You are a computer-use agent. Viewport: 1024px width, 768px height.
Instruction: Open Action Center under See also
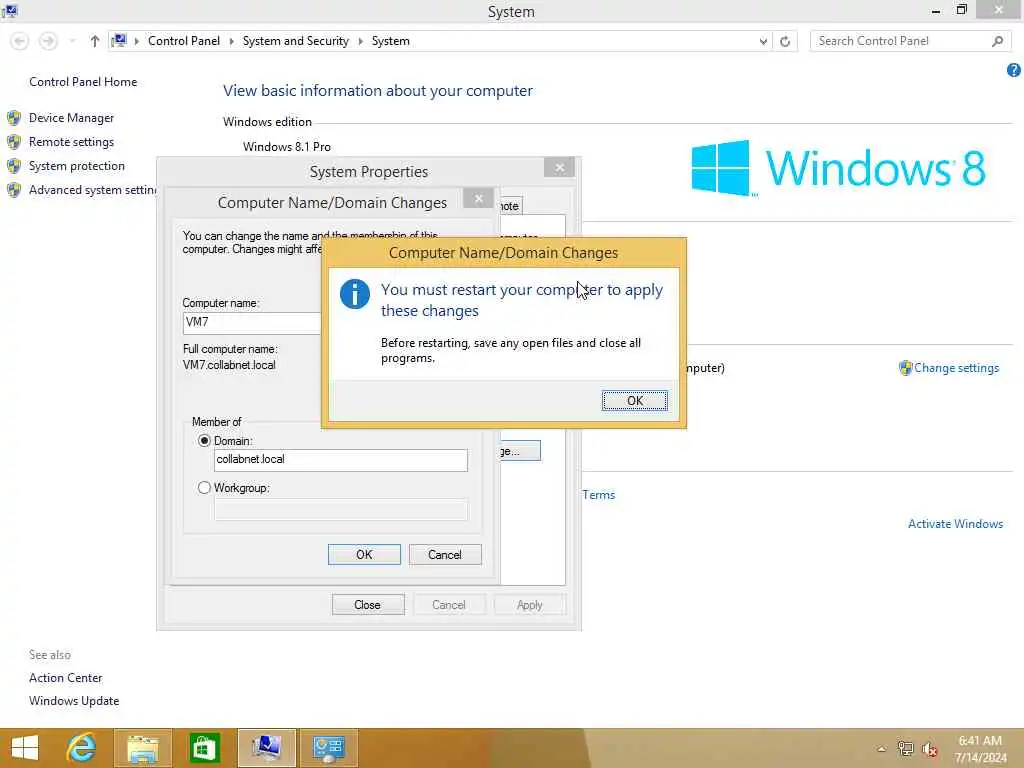click(65, 678)
